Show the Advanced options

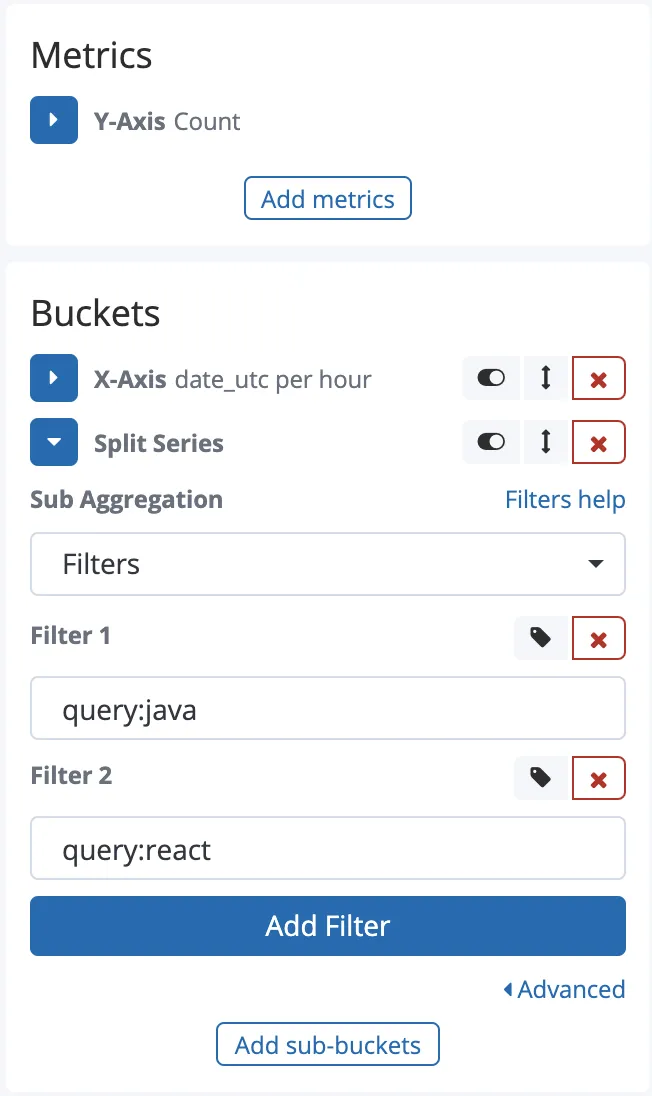point(564,990)
